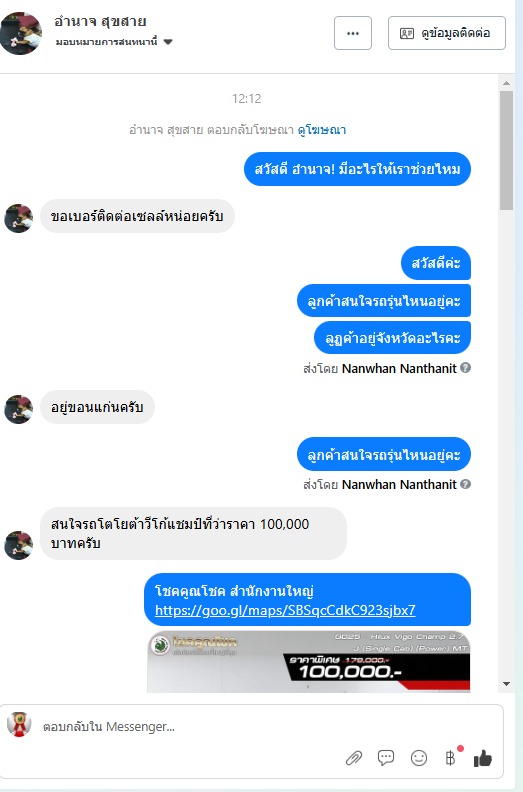Click the help icon beside the first Nanwhan Nanthanit label
Viewport: 523px width, 792px height.
click(x=465, y=368)
